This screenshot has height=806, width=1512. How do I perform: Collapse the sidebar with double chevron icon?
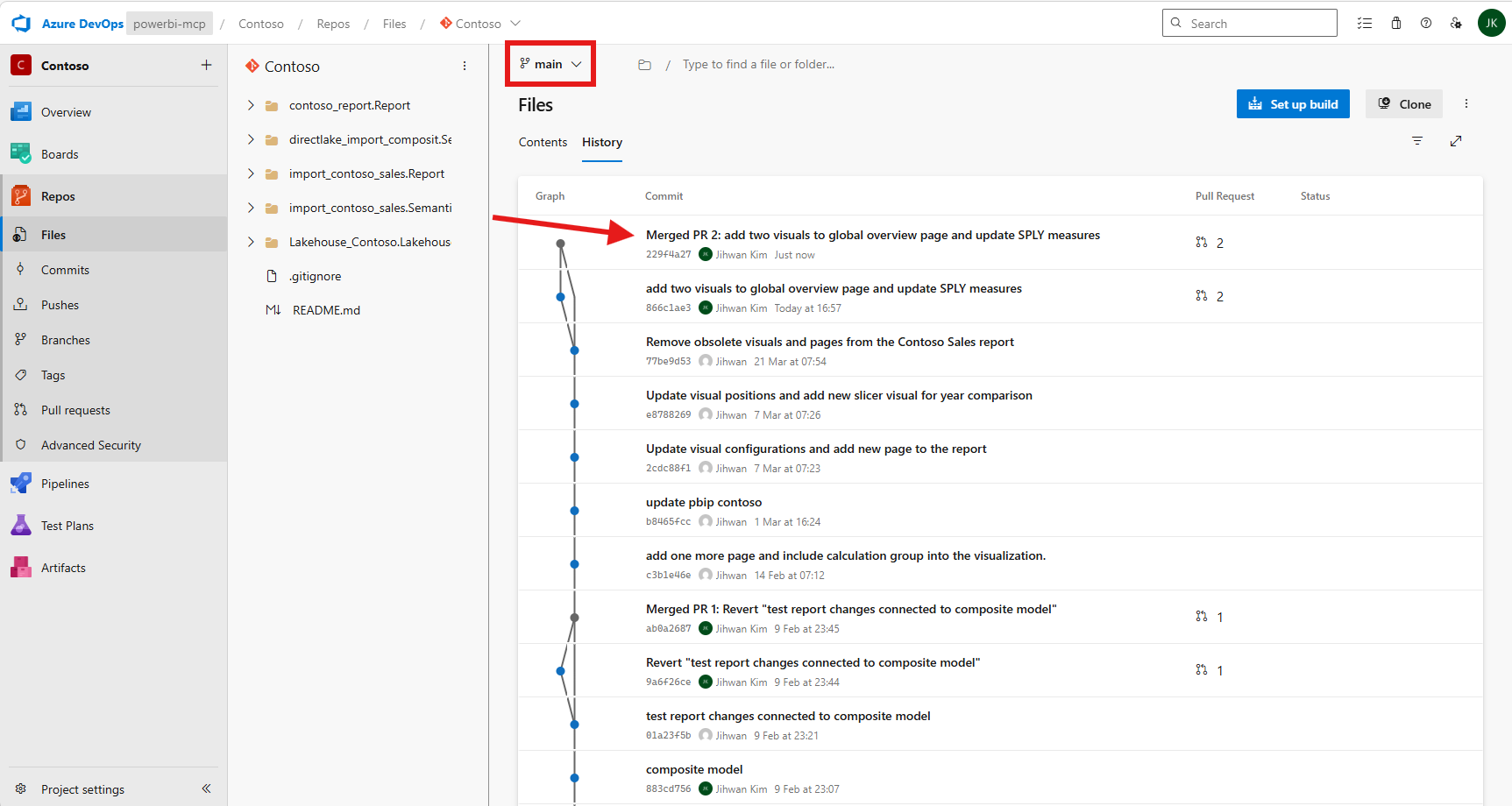pos(206,788)
